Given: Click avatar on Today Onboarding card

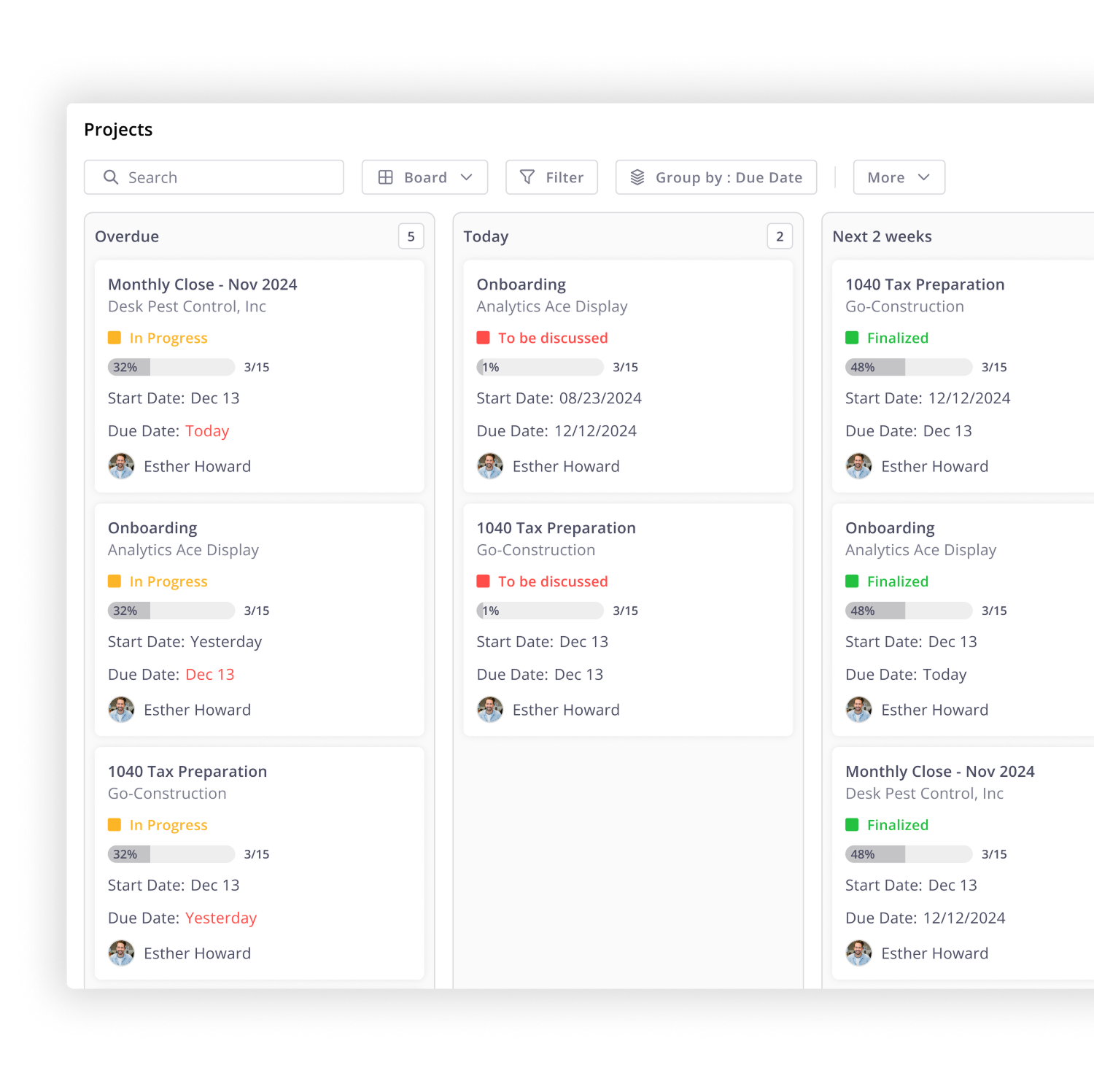Looking at the screenshot, I should click(x=490, y=466).
